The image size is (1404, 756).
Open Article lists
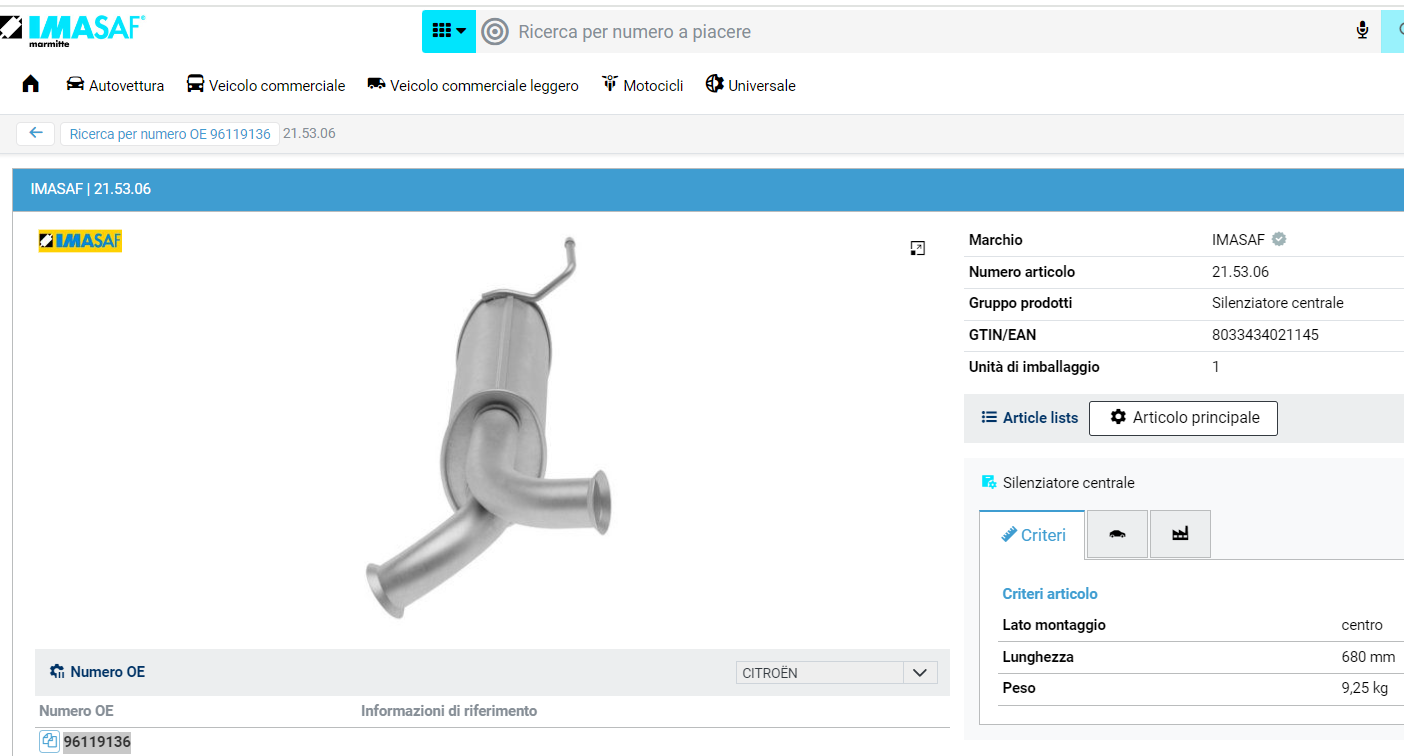1030,418
